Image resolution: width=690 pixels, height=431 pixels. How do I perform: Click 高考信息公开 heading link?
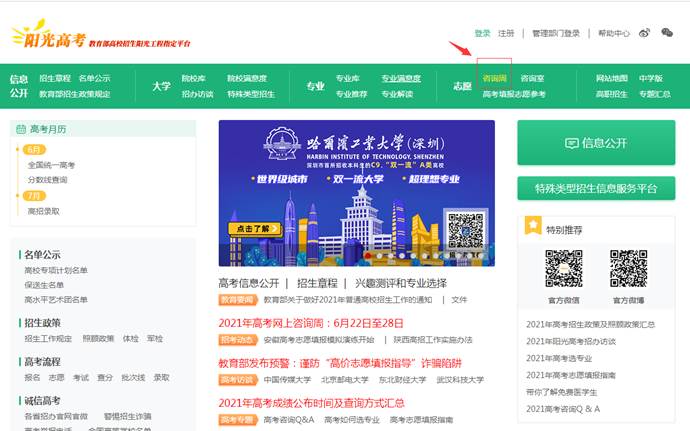click(x=249, y=283)
